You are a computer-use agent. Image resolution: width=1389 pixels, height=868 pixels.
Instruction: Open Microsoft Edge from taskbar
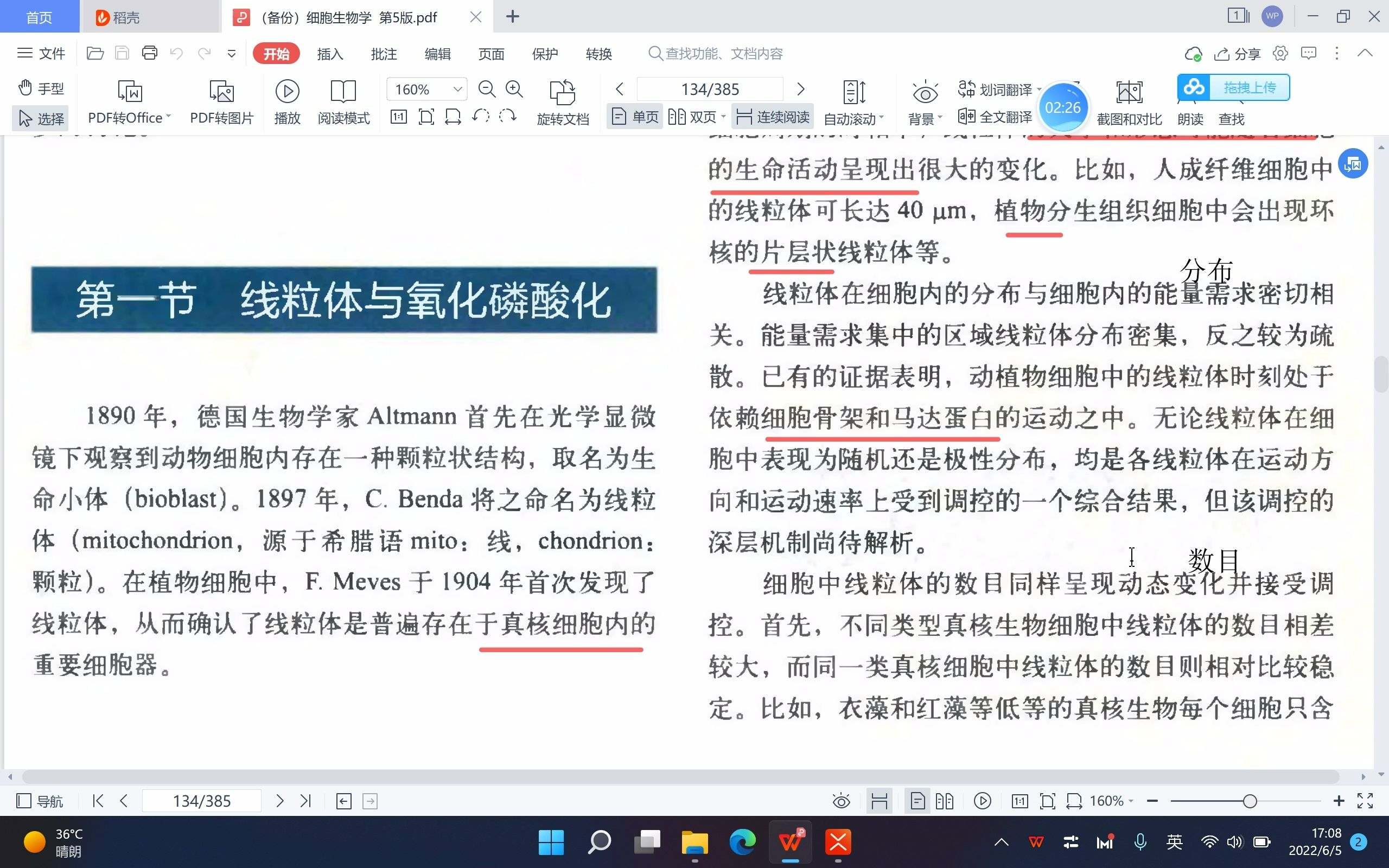[x=742, y=842]
